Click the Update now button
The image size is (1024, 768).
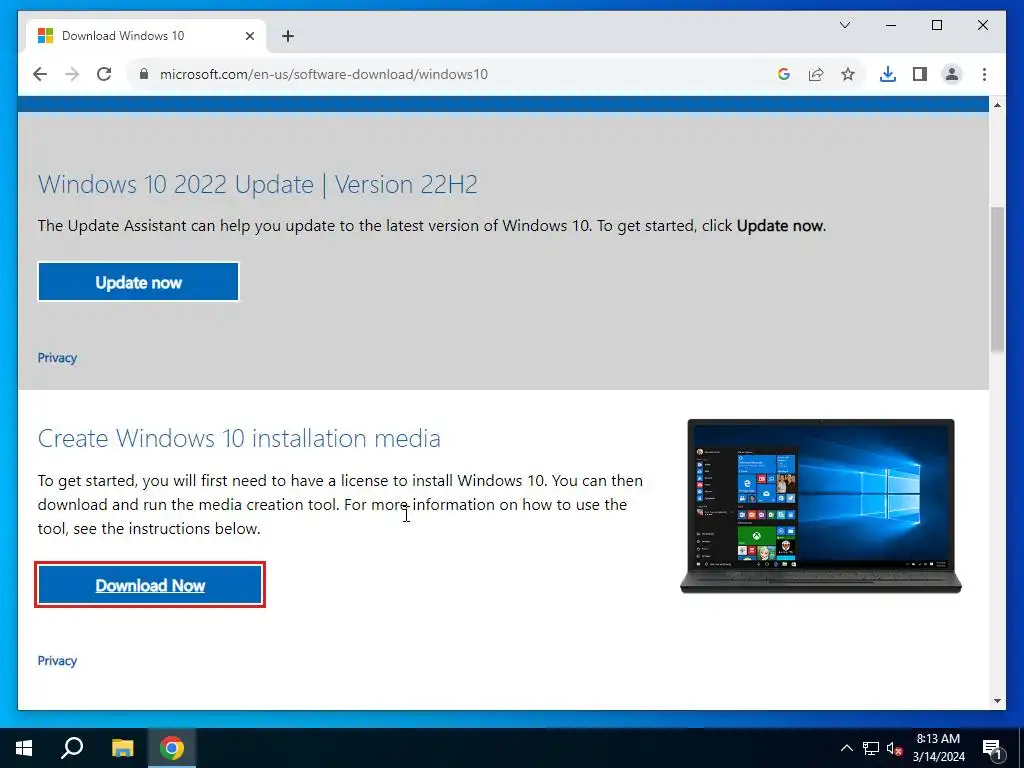(138, 282)
